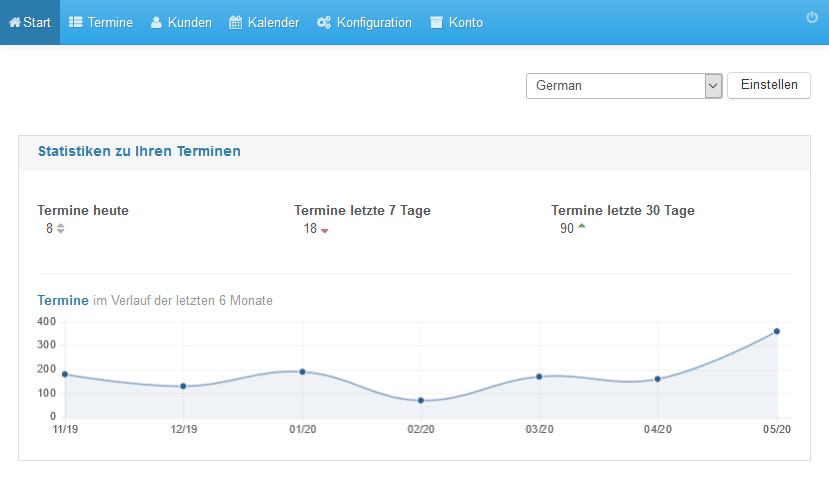Click the power logout icon
The height and width of the screenshot is (483, 829).
[812, 17]
